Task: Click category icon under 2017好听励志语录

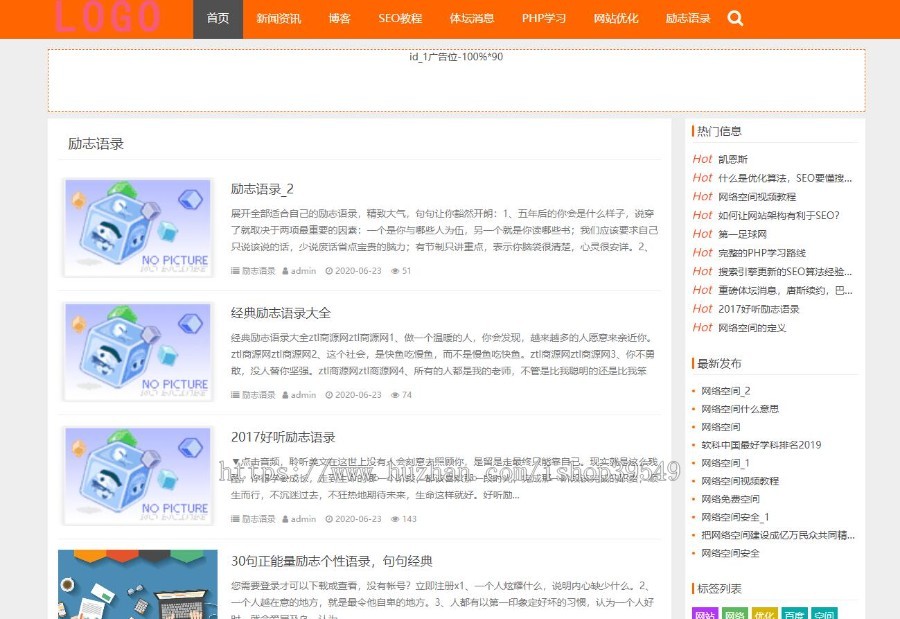Action: [235, 519]
